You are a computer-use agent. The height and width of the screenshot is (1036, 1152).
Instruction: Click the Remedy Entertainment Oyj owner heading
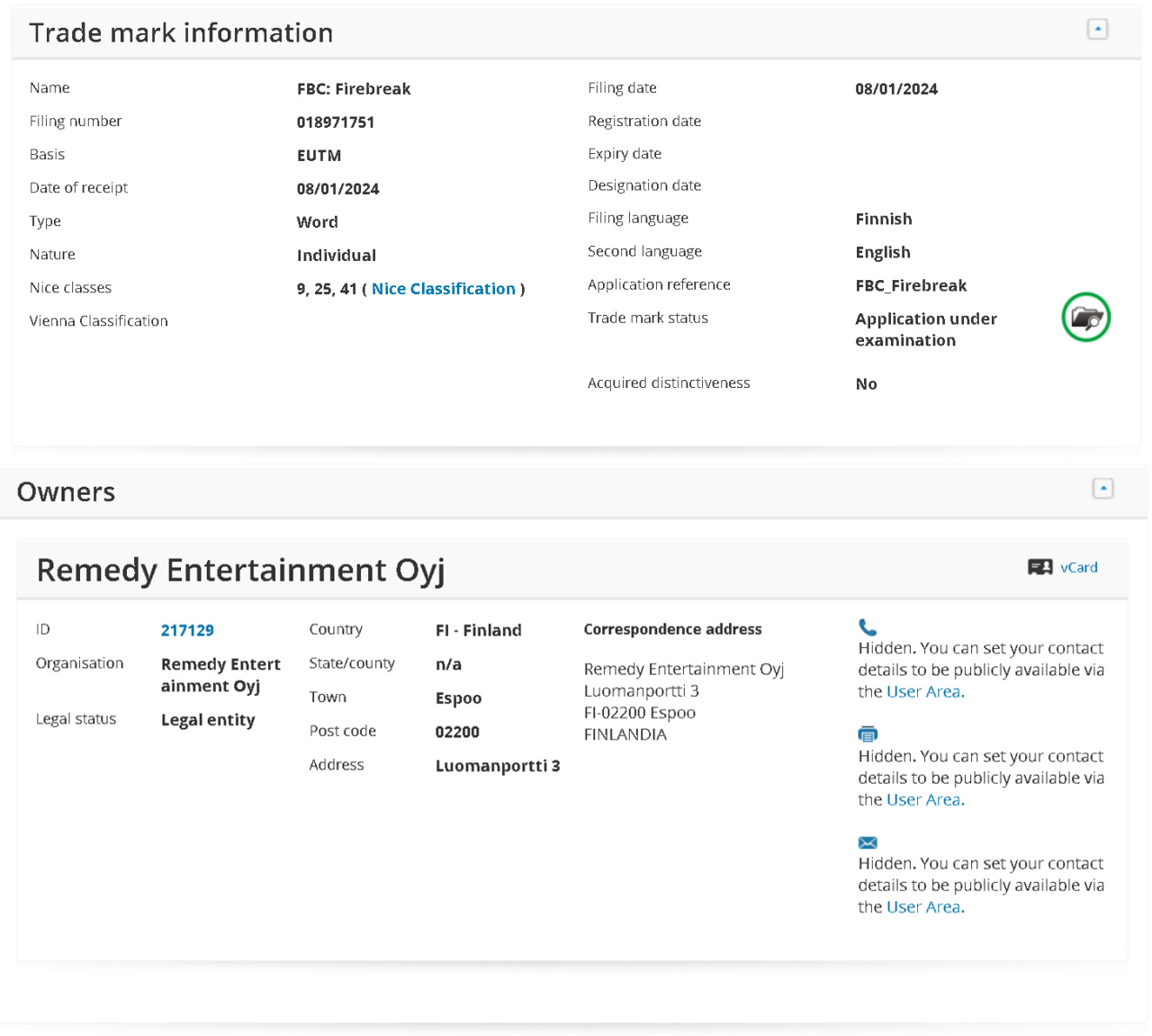pos(240,571)
